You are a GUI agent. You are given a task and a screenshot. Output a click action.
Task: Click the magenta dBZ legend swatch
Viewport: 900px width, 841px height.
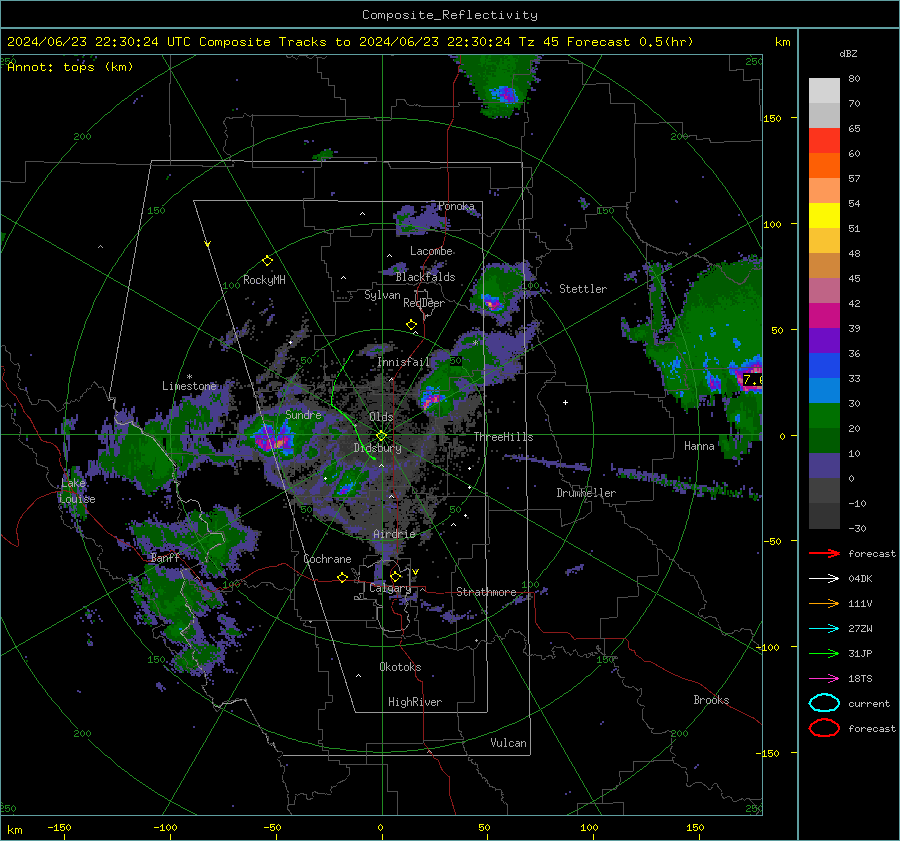point(824,316)
